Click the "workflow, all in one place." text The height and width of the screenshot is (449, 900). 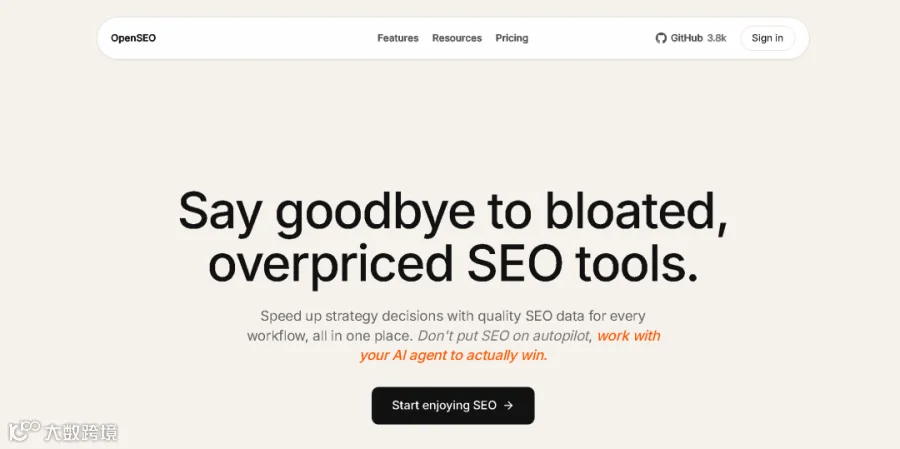(330, 336)
